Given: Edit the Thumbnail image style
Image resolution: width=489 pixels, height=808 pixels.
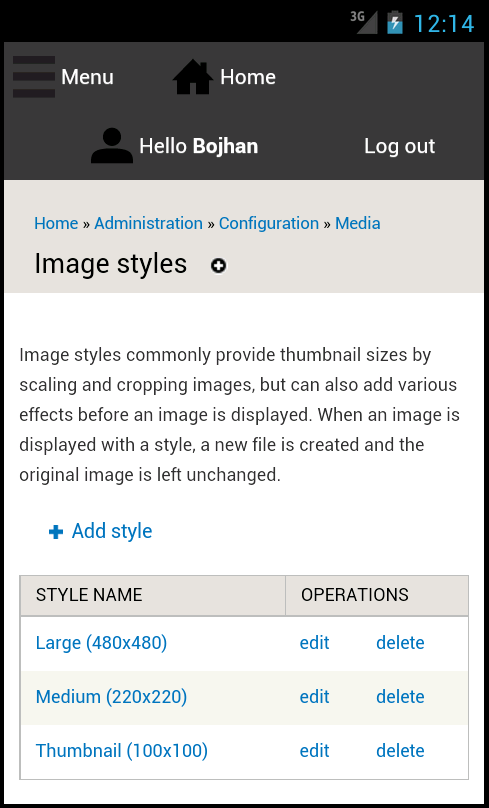Looking at the screenshot, I should (314, 751).
